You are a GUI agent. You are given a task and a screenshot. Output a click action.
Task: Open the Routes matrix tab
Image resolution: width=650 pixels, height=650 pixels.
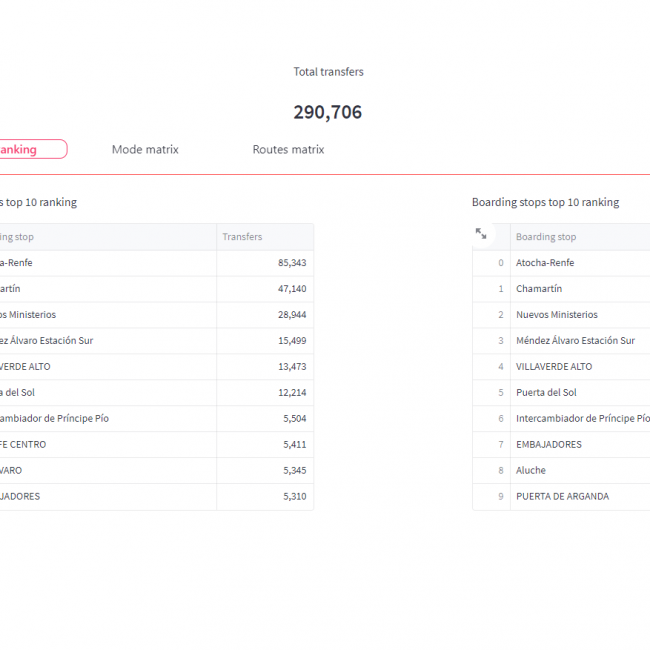[x=288, y=149]
